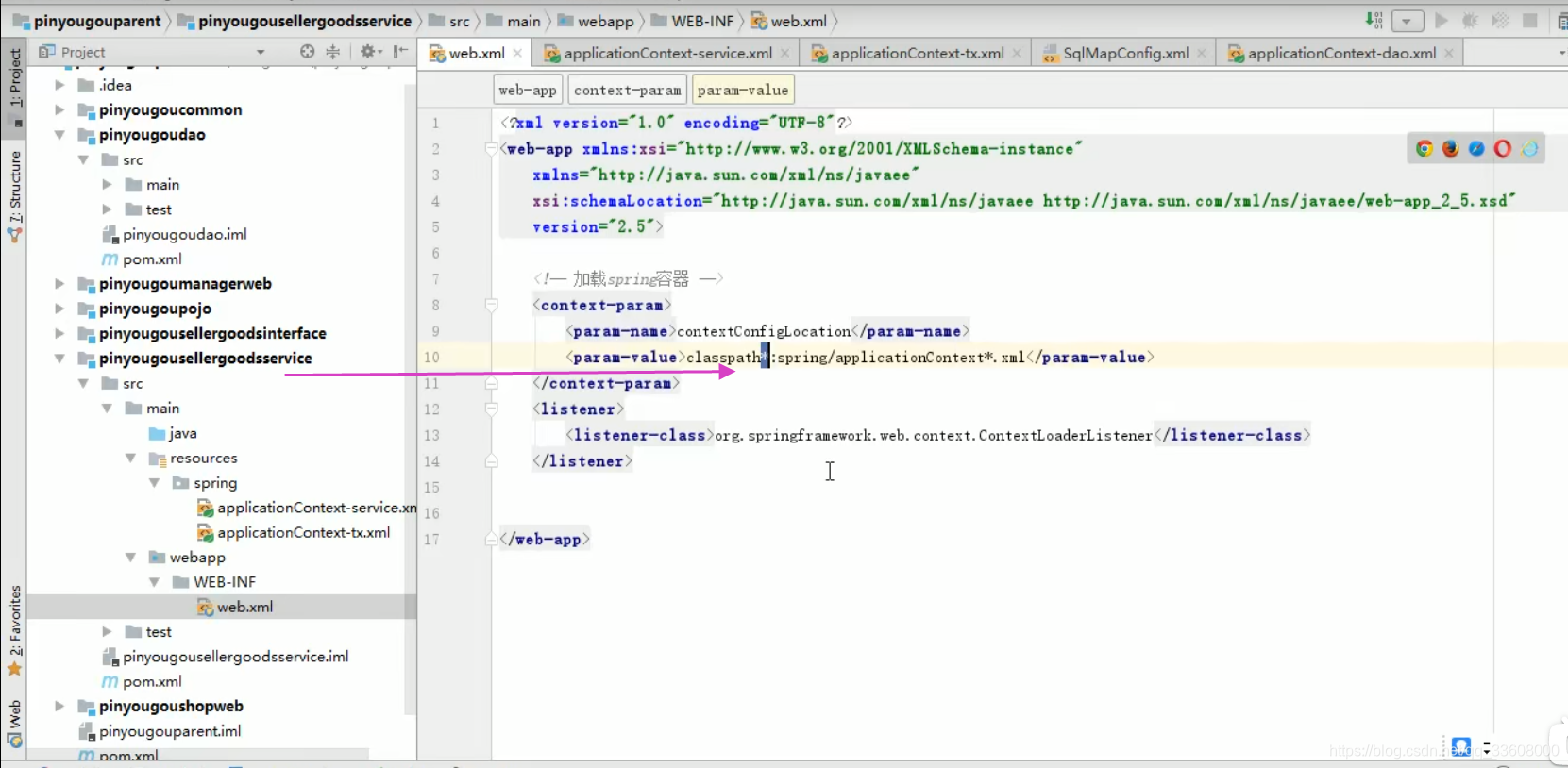This screenshot has height=768, width=1568.
Task: Expand the pinyougoupojo module
Action: click(x=59, y=309)
